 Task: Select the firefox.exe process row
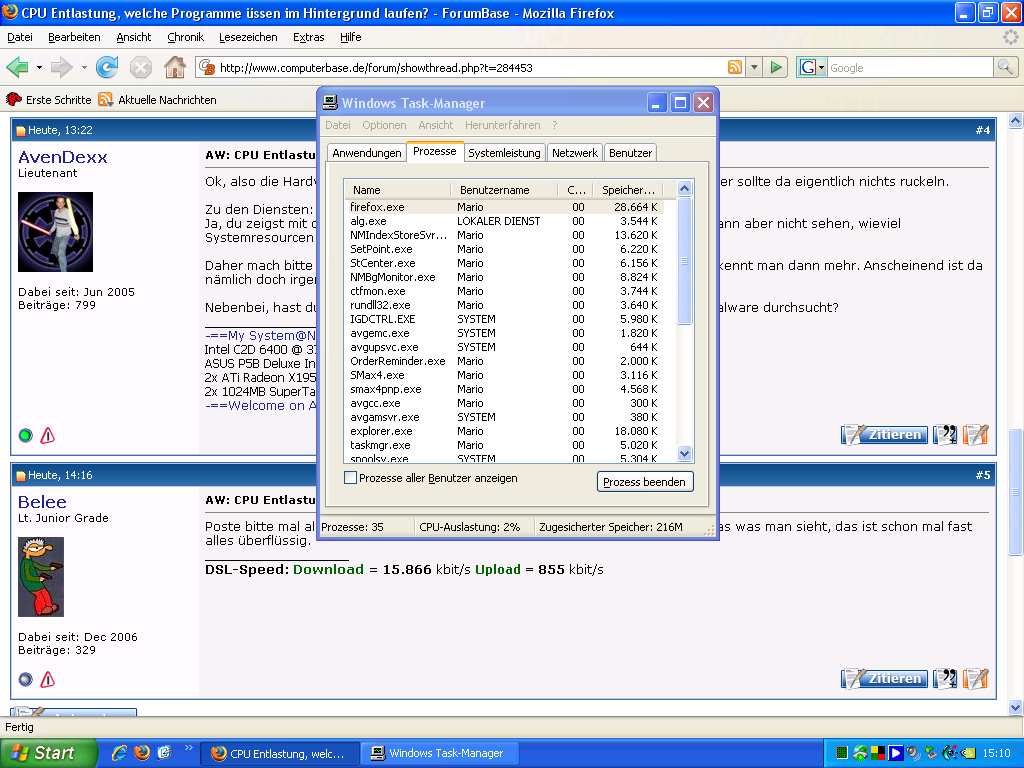coord(504,207)
